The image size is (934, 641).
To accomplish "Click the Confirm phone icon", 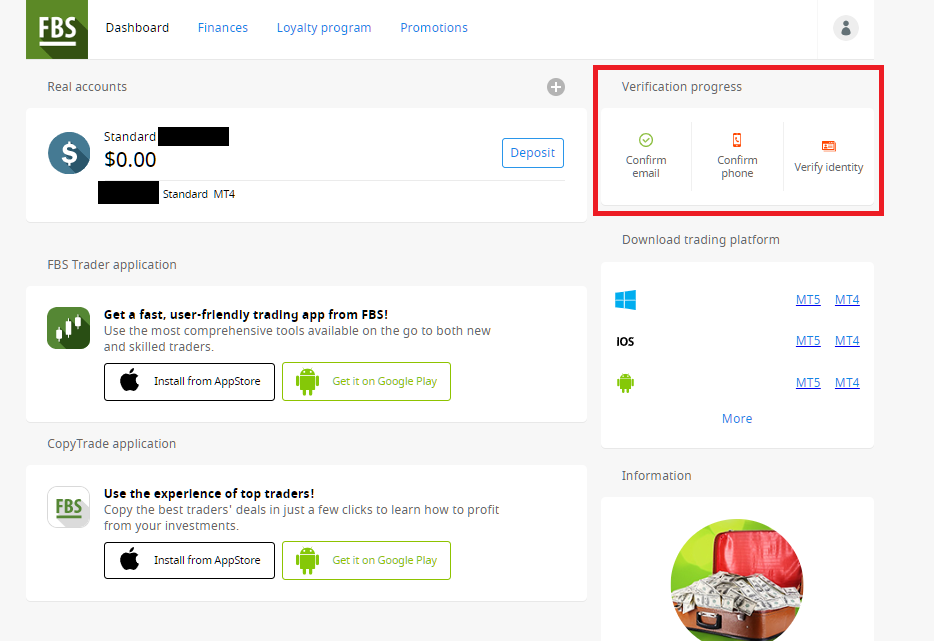I will [x=737, y=140].
